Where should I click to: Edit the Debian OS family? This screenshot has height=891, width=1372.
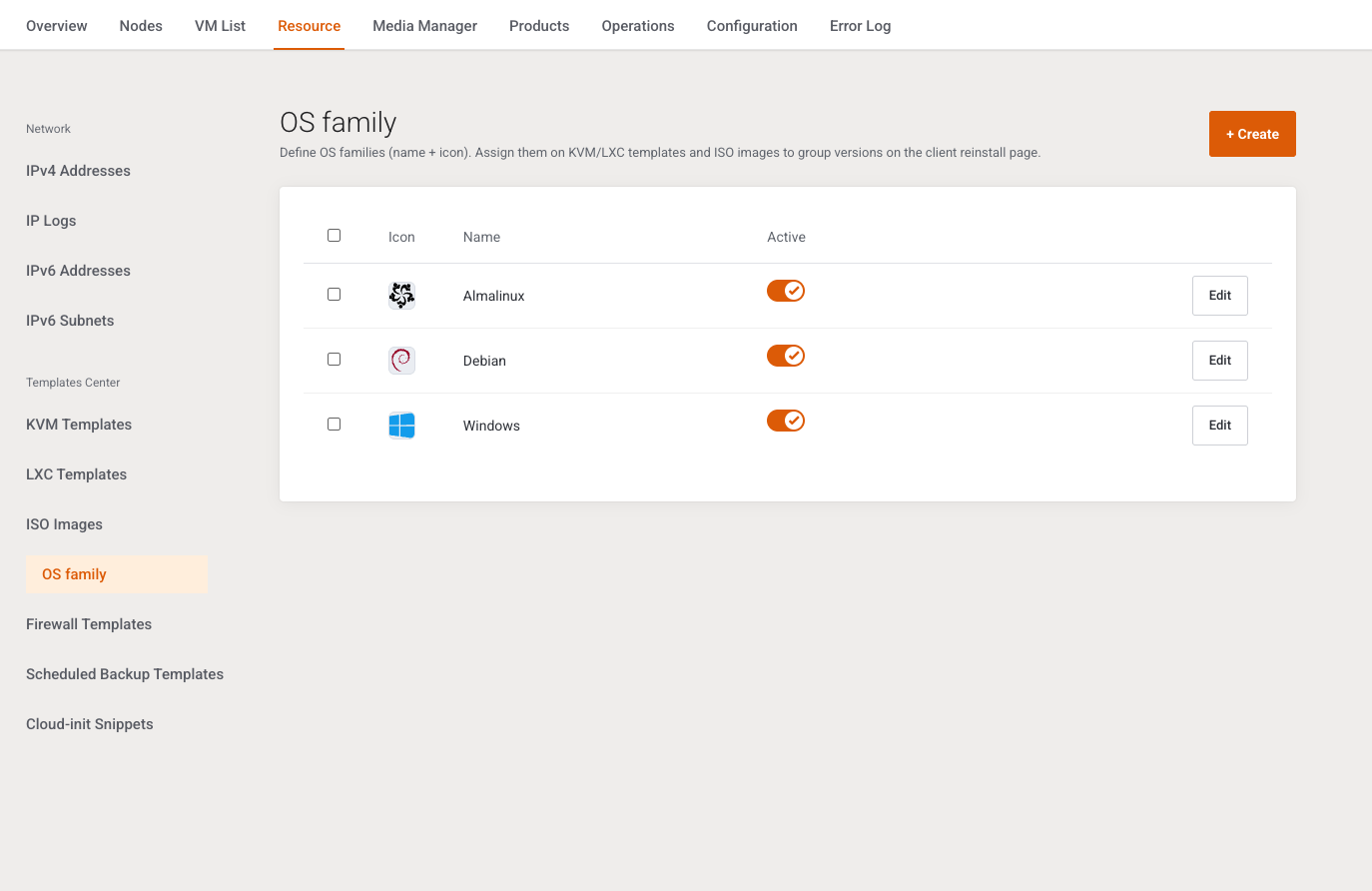point(1220,361)
